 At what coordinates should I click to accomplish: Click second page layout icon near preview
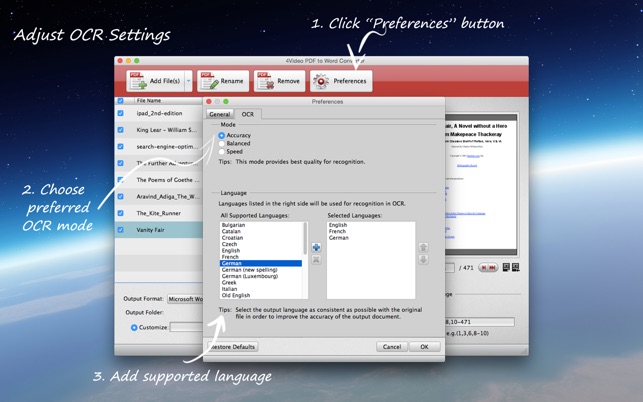coord(515,267)
